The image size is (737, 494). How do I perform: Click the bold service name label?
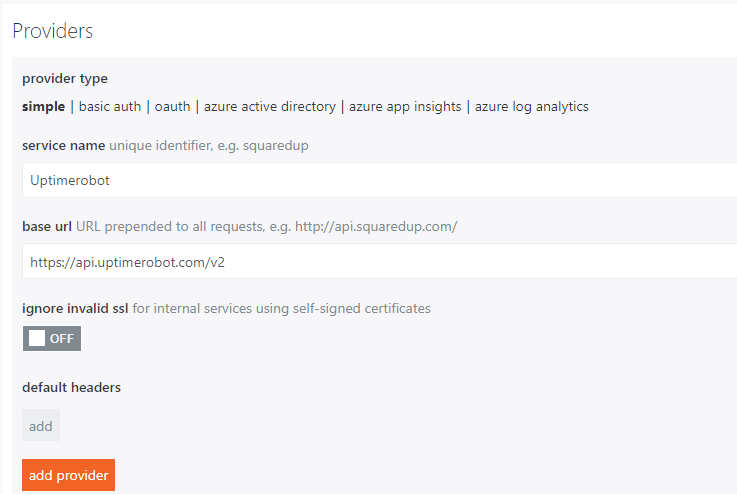click(x=63, y=146)
